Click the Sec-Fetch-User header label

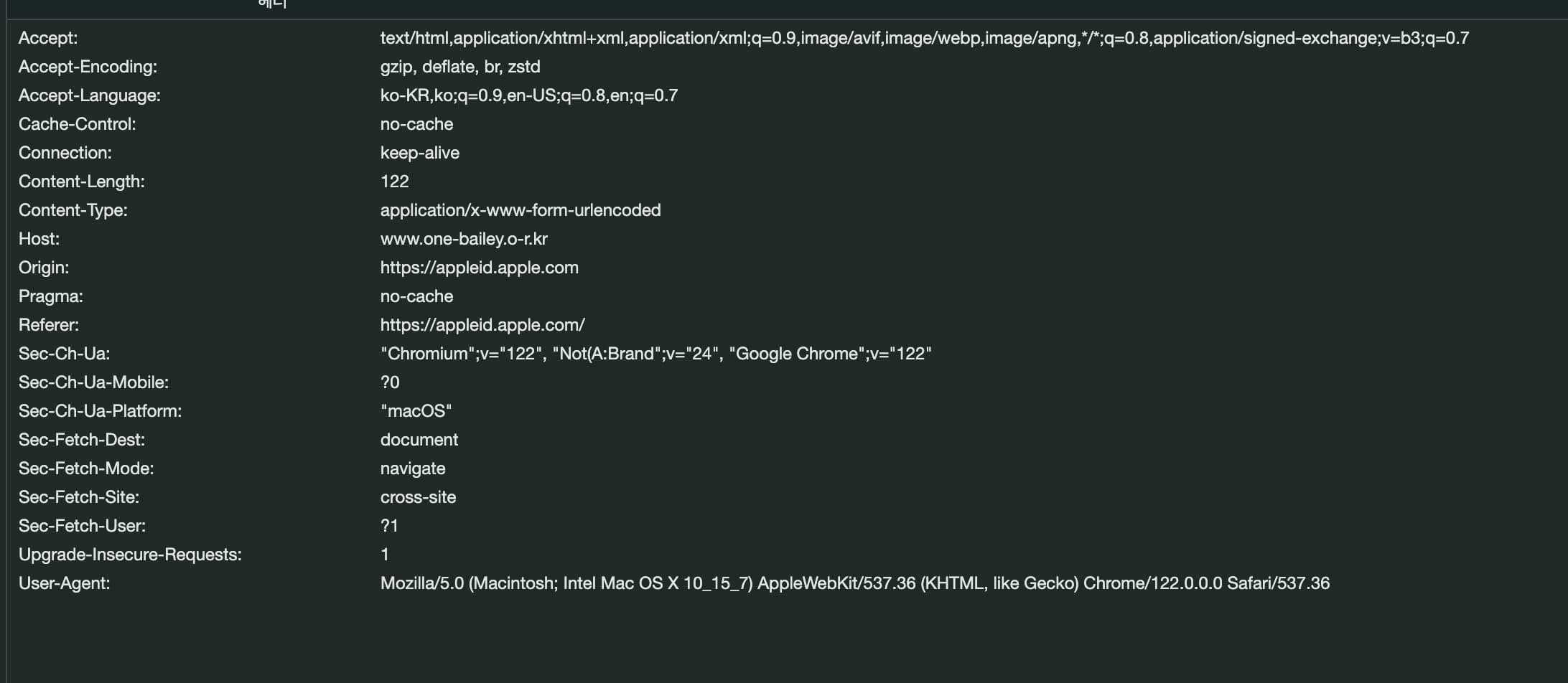click(x=82, y=526)
